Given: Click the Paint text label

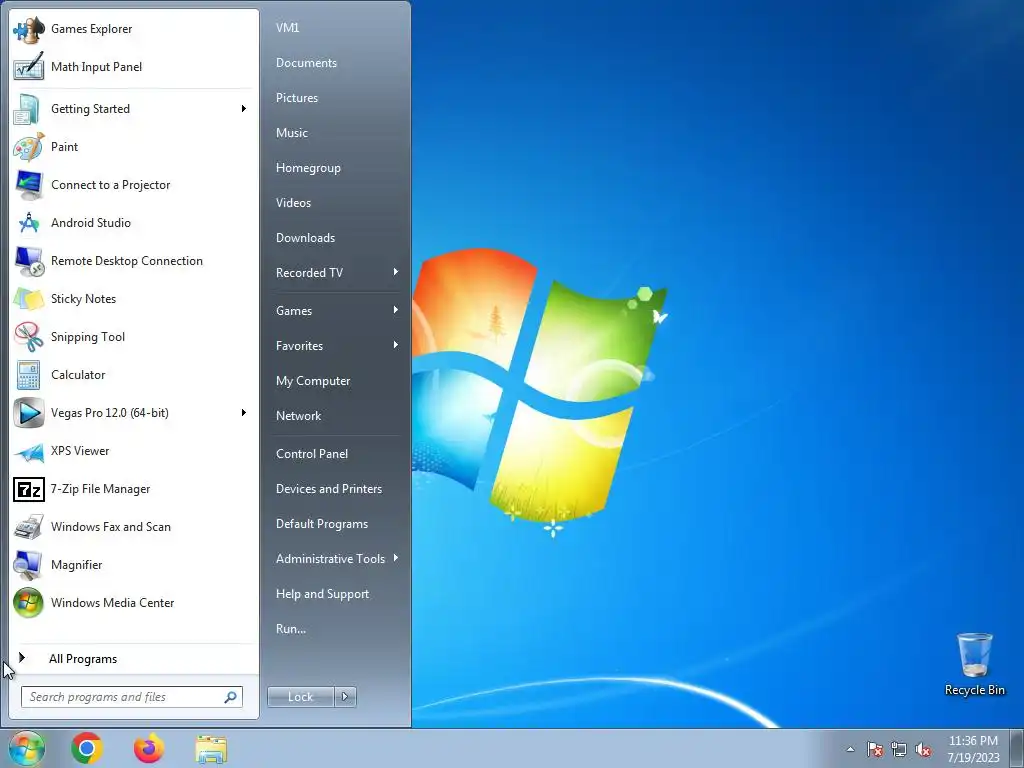Looking at the screenshot, I should (64, 147).
